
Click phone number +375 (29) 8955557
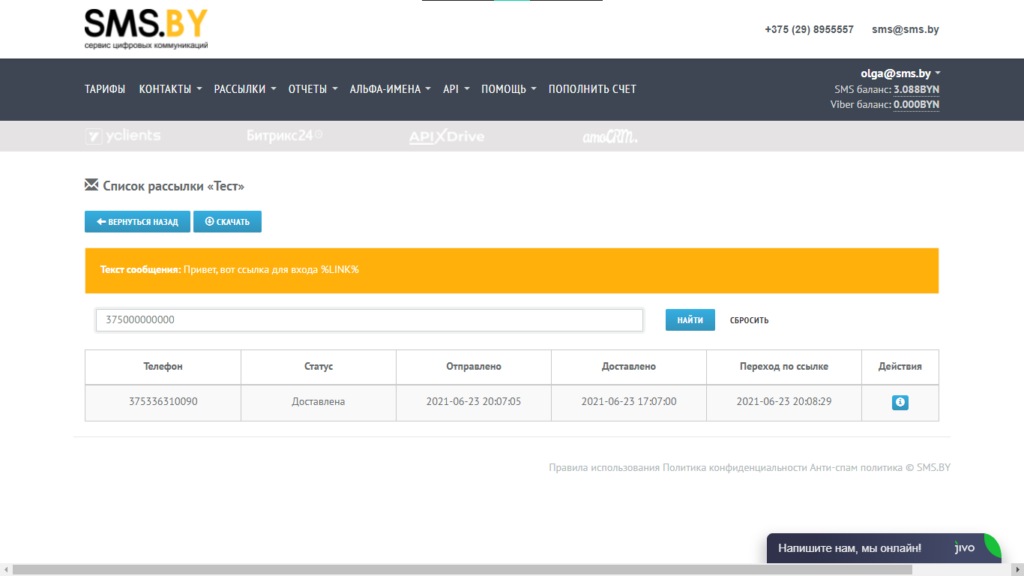[808, 29]
